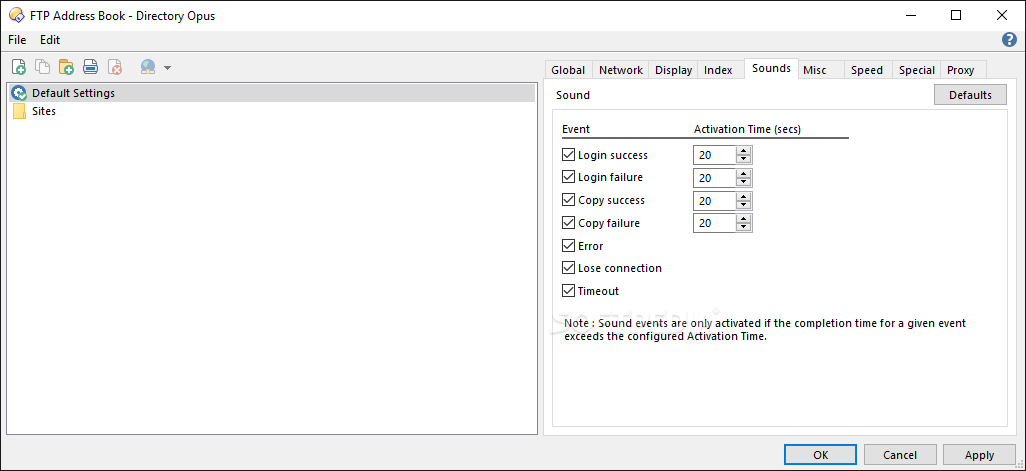This screenshot has width=1026, height=471.
Task: Uncheck the Copy failure sound event
Action: tap(568, 222)
